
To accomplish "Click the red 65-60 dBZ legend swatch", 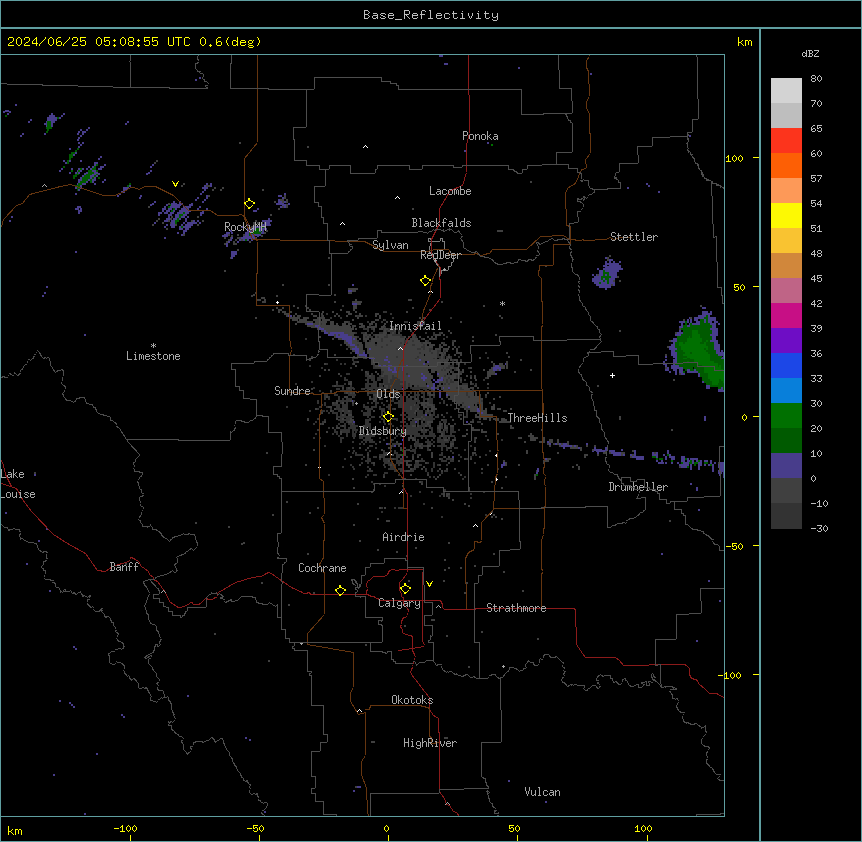I will point(786,141).
